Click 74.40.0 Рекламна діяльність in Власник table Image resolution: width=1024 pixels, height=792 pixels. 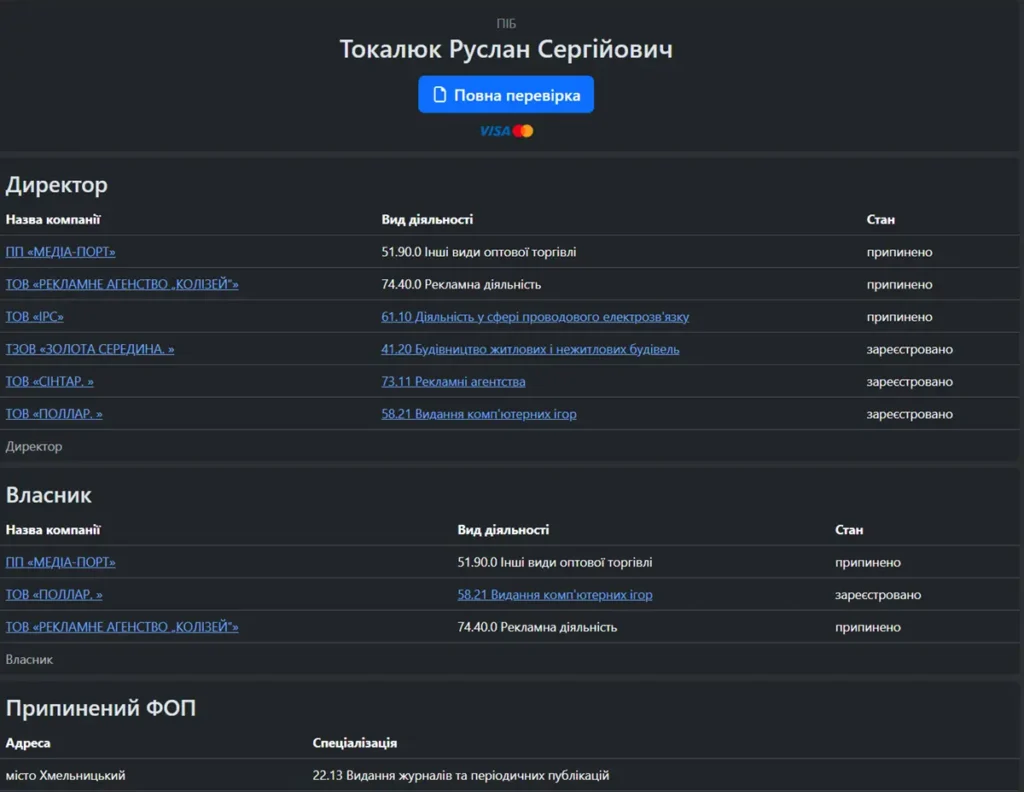(537, 627)
